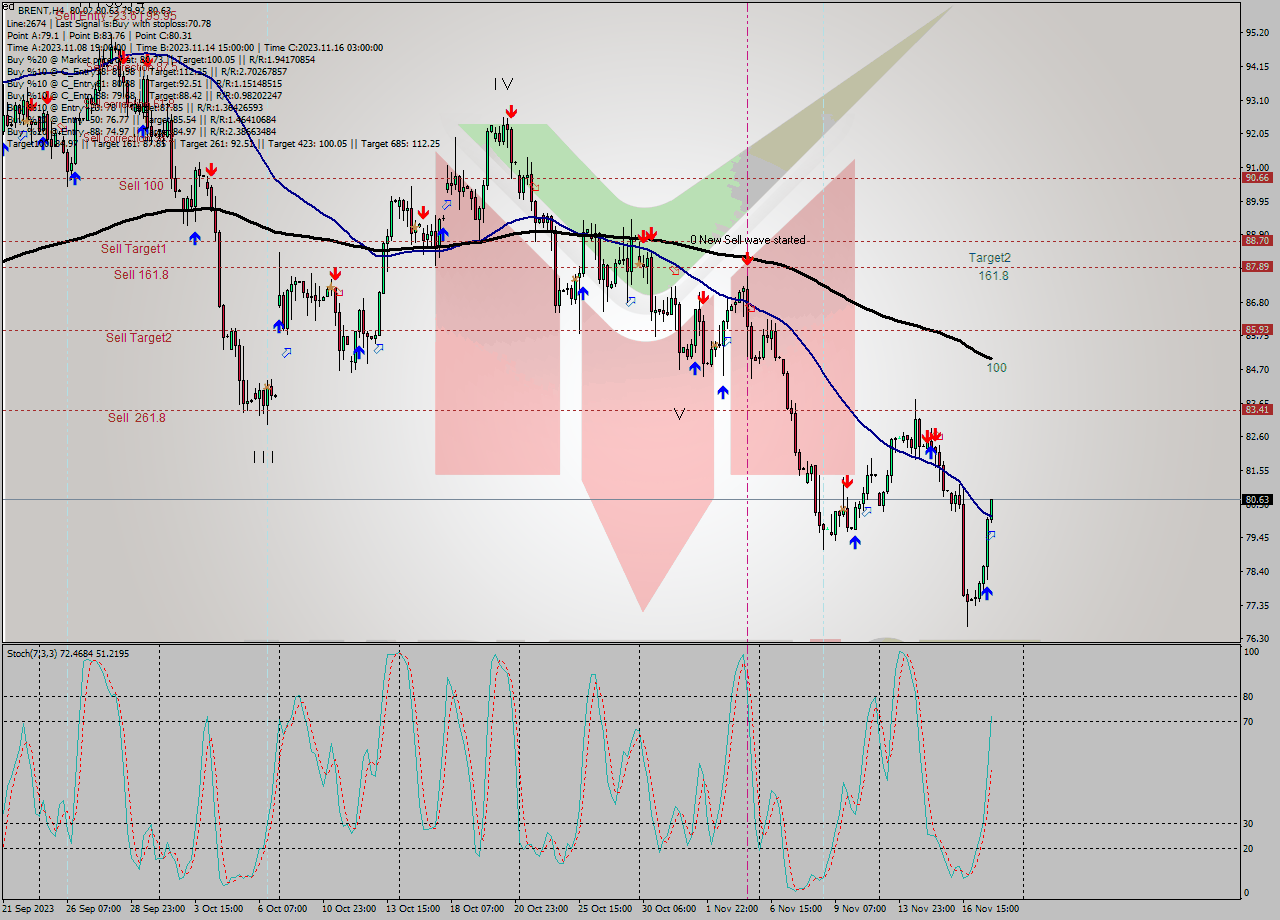Select the Sell 261.8 label
This screenshot has height=920, width=1280.
click(137, 418)
